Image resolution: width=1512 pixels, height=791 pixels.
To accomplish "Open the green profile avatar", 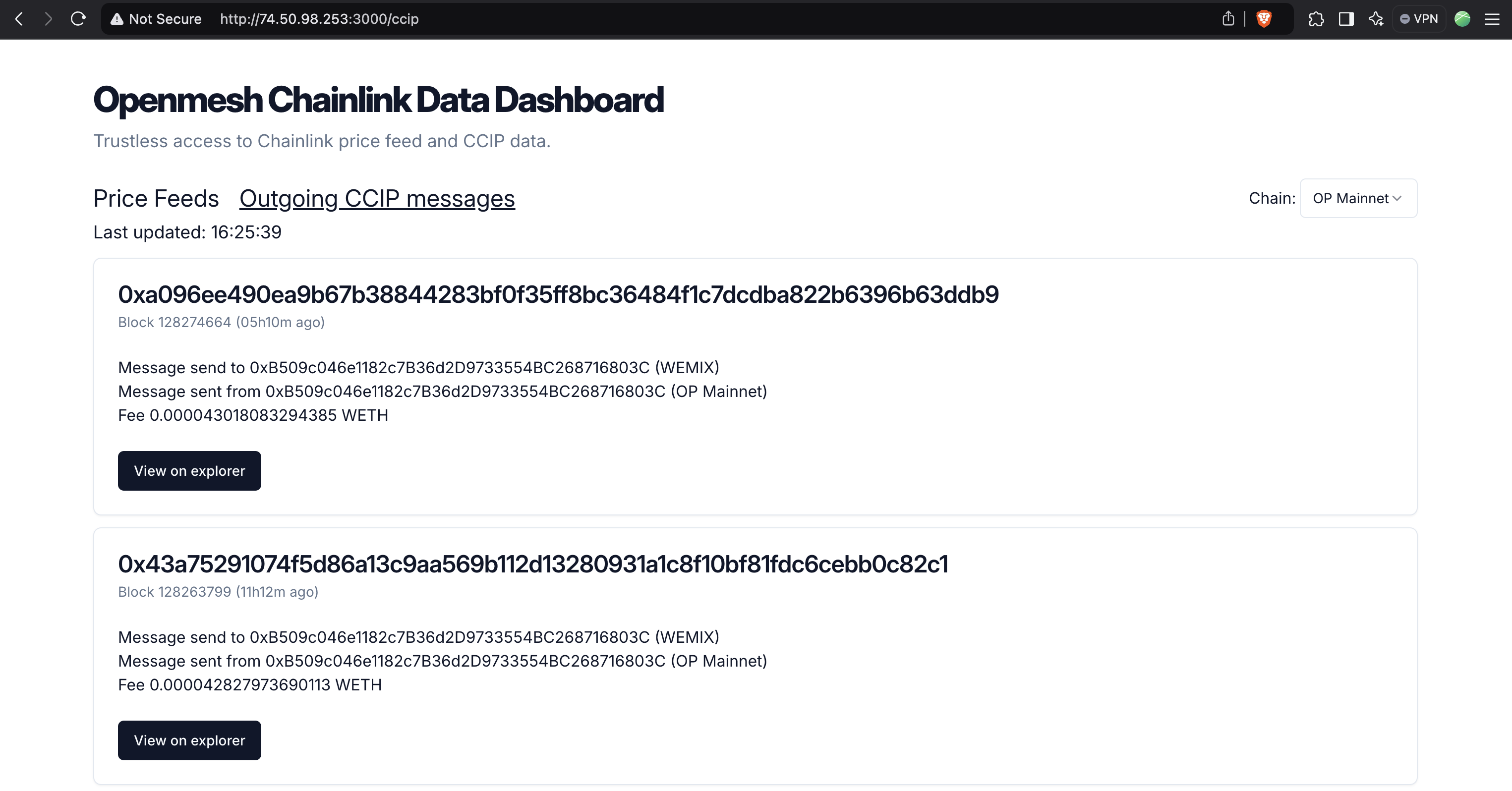I will pos(1462,19).
